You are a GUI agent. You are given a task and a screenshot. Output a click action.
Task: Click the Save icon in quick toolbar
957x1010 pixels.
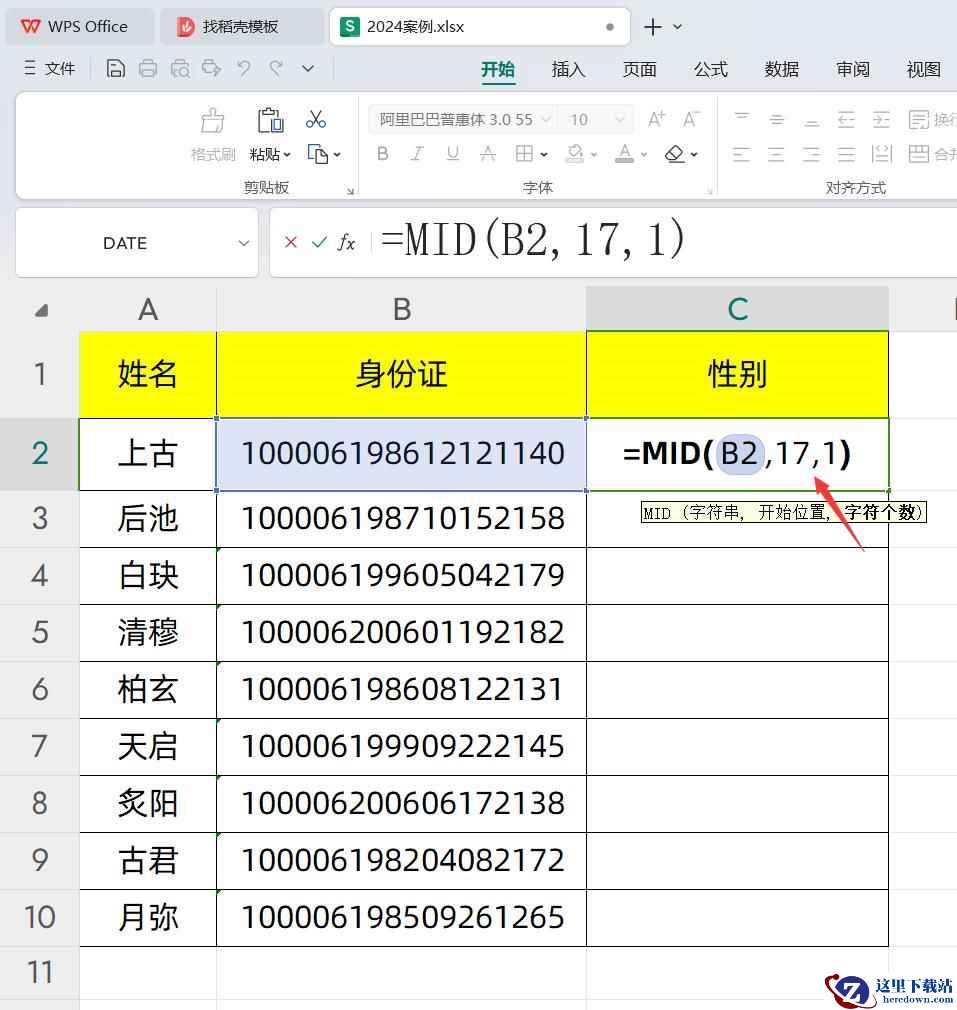coord(116,69)
